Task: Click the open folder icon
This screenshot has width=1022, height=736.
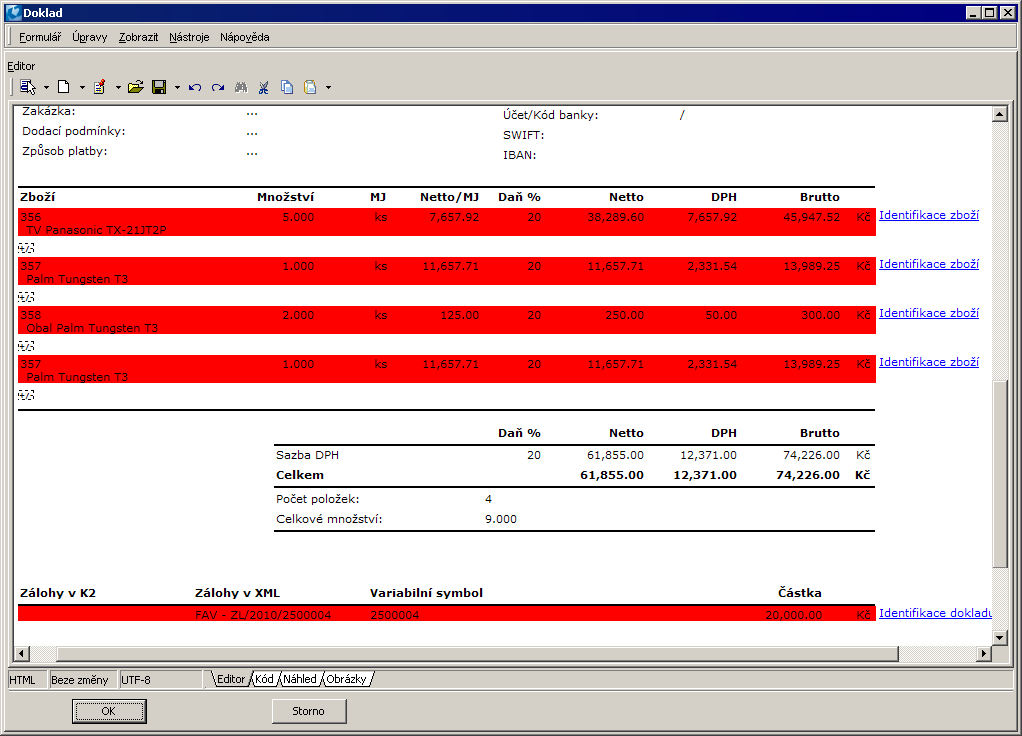Action: (x=136, y=87)
